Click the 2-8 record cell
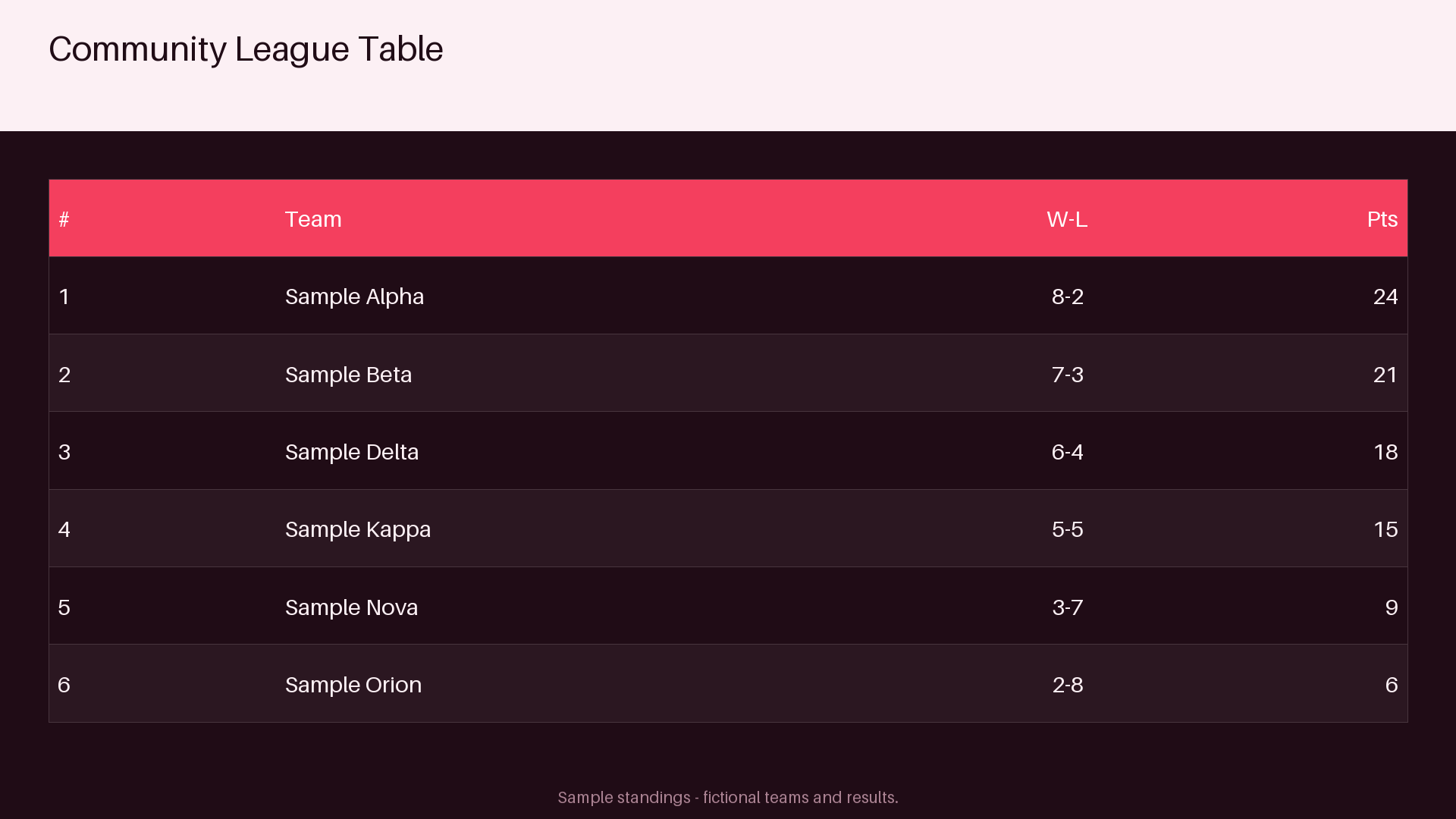1456x819 pixels. tap(1067, 685)
